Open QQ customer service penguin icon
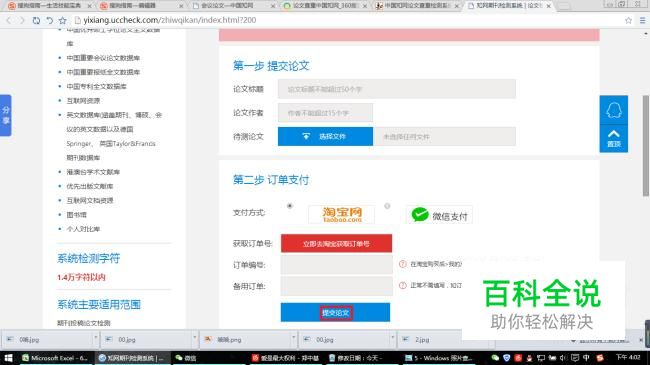 tap(614, 110)
